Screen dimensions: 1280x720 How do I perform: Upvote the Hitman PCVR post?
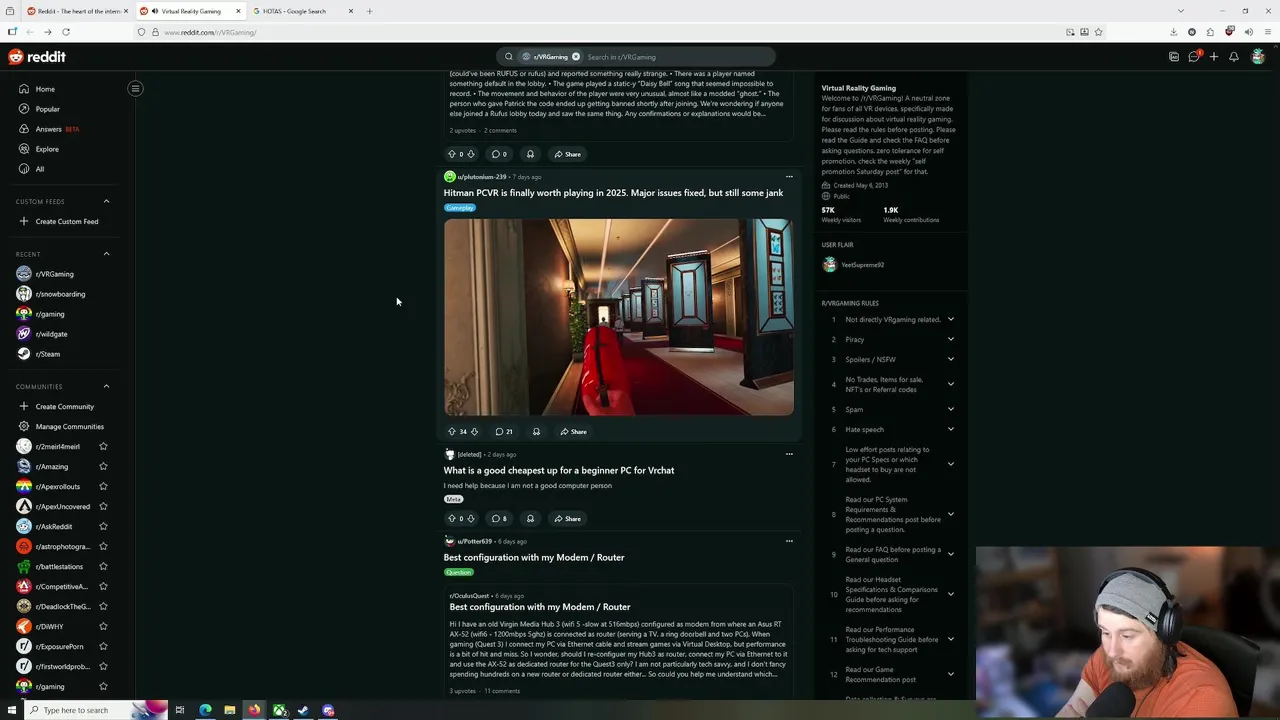(x=451, y=432)
